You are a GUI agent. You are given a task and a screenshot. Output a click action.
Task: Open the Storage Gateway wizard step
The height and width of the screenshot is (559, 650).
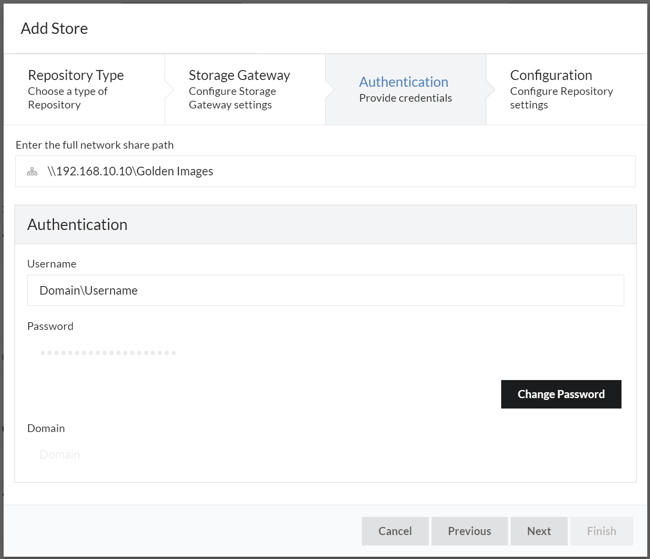242,90
